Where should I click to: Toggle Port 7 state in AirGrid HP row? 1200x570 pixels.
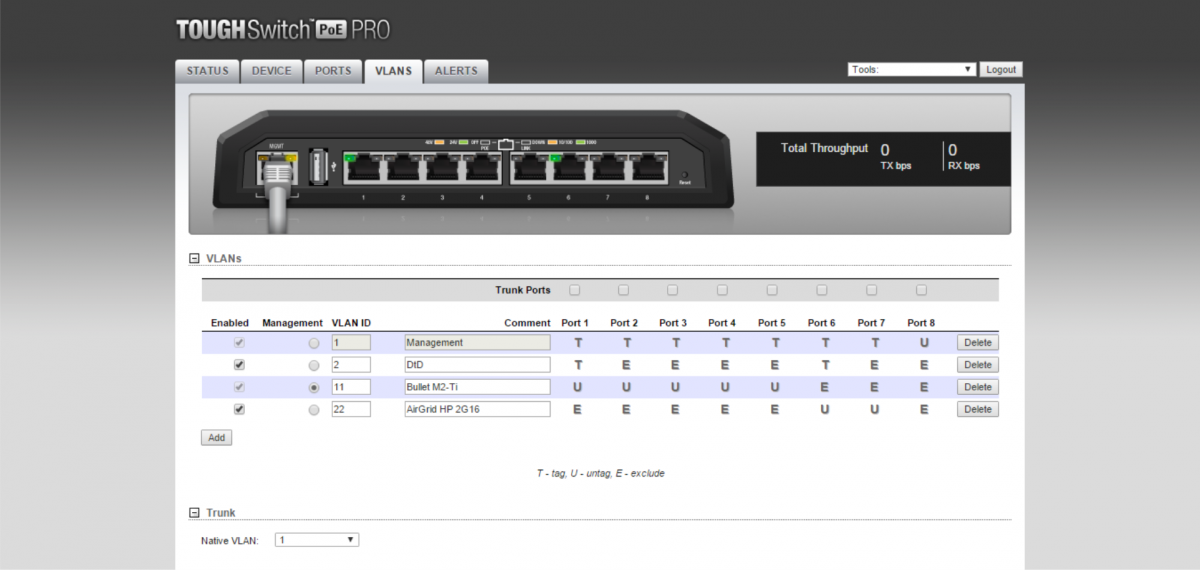(x=874, y=409)
